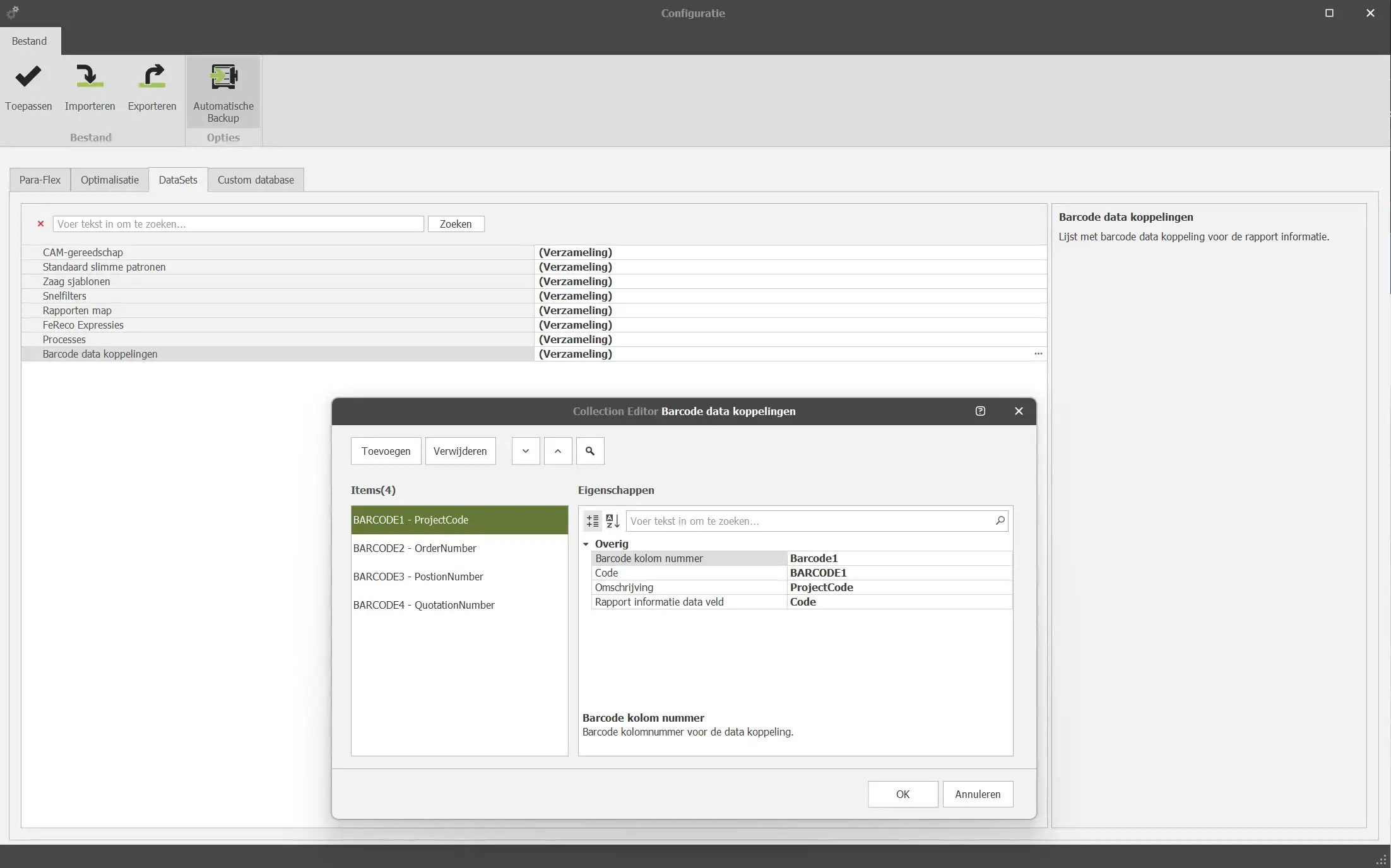Screen dimensions: 1391x868
Task: Select BARCODE3 - PostionNumber item
Action: 418,577
